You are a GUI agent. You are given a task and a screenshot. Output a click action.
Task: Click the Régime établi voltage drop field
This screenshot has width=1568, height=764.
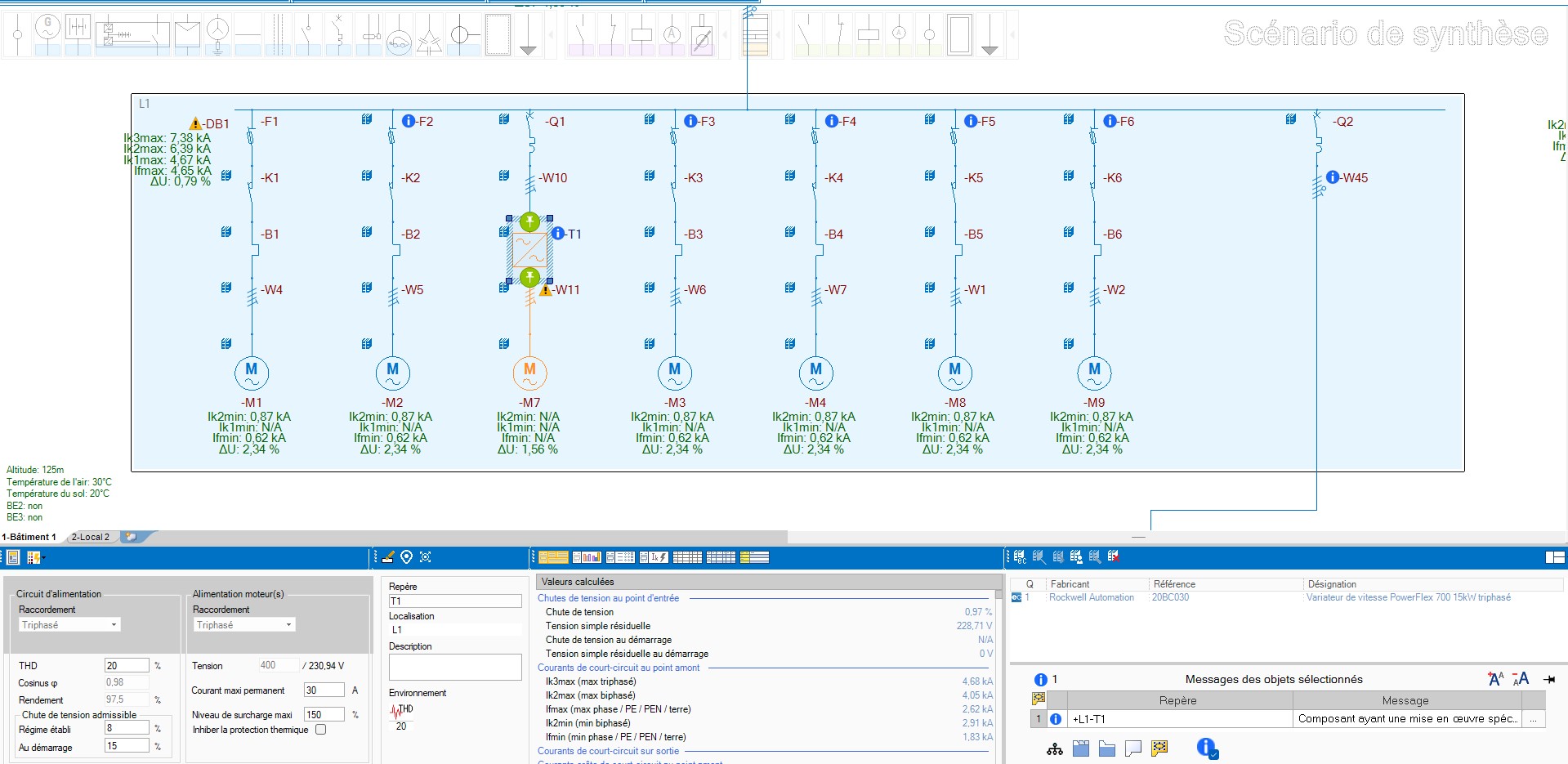[127, 728]
